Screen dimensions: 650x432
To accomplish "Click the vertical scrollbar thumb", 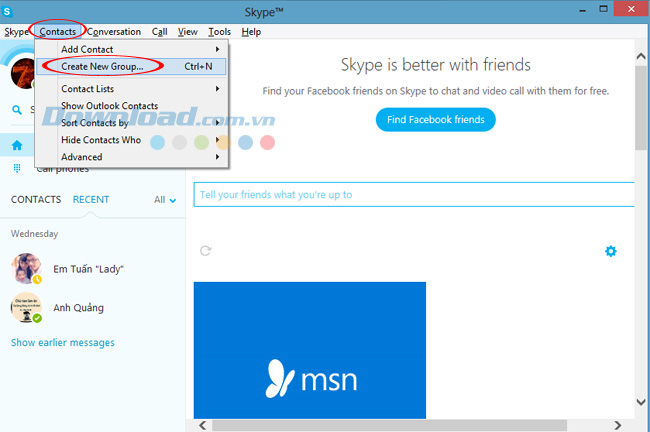I will 641,108.
